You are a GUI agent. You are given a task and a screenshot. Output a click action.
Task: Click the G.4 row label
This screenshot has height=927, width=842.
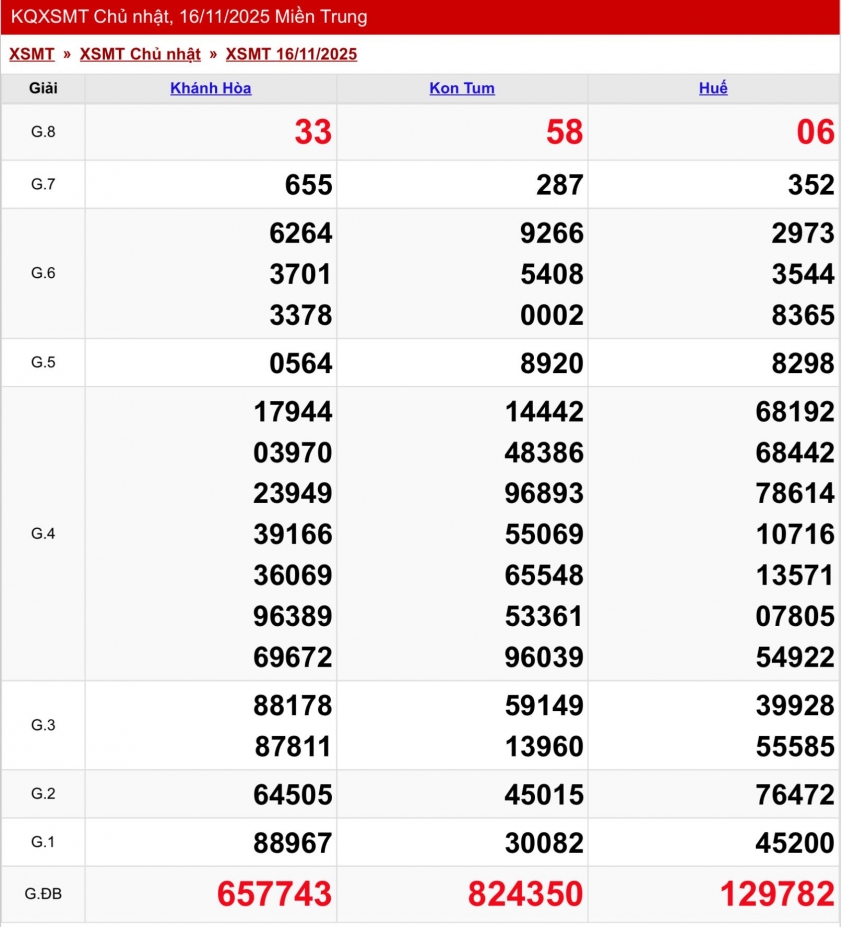[x=43, y=534]
